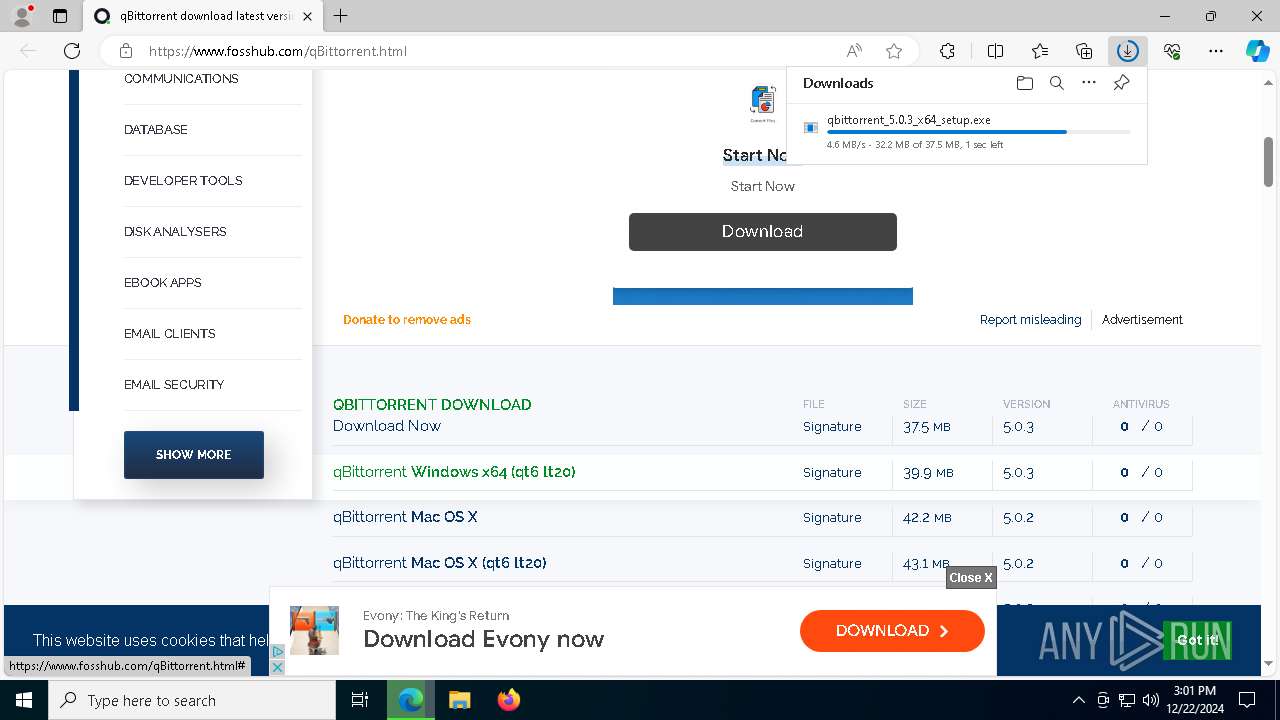Open the Favorites list icon

click(x=1040, y=51)
